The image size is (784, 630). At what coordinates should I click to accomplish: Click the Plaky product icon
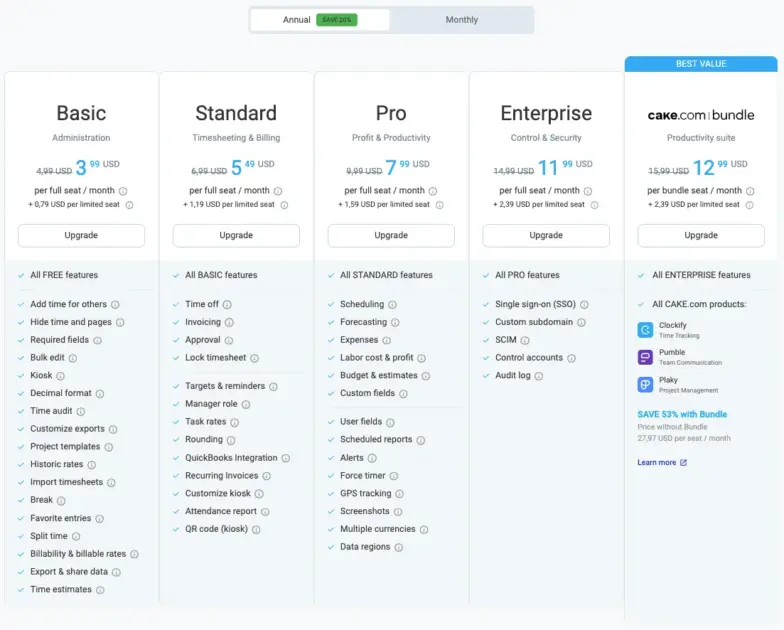(x=645, y=384)
